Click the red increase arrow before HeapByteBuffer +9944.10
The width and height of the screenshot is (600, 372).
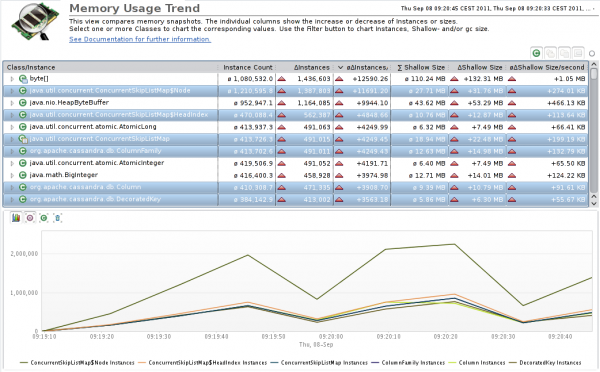coord(339,103)
